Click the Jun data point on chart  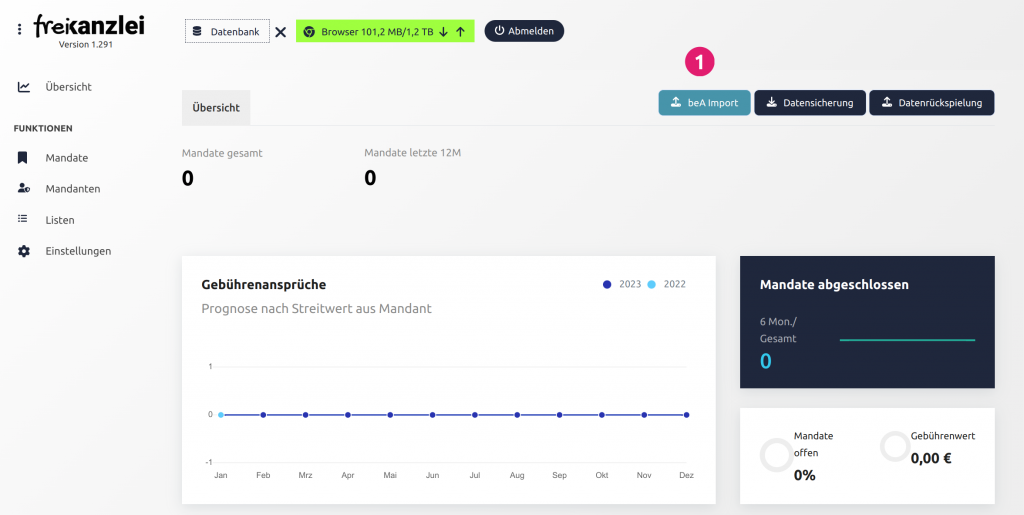(x=432, y=414)
